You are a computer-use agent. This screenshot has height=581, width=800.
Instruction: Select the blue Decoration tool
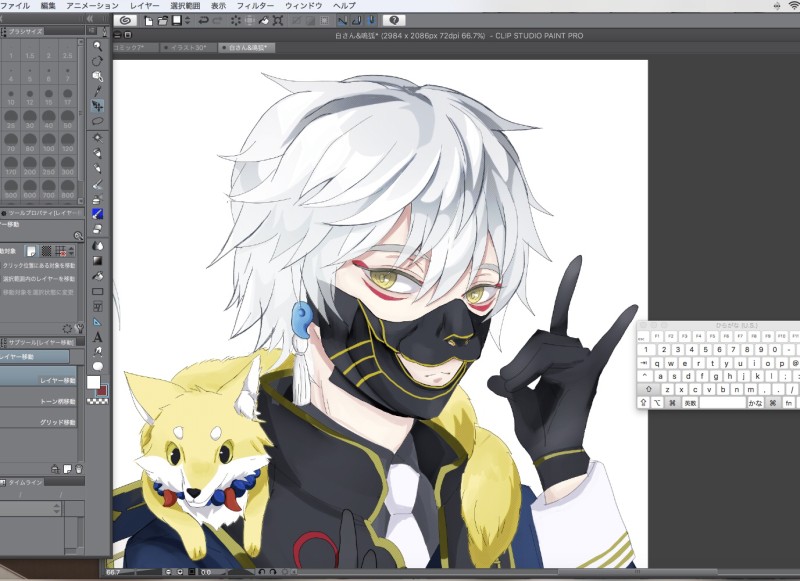(x=97, y=214)
